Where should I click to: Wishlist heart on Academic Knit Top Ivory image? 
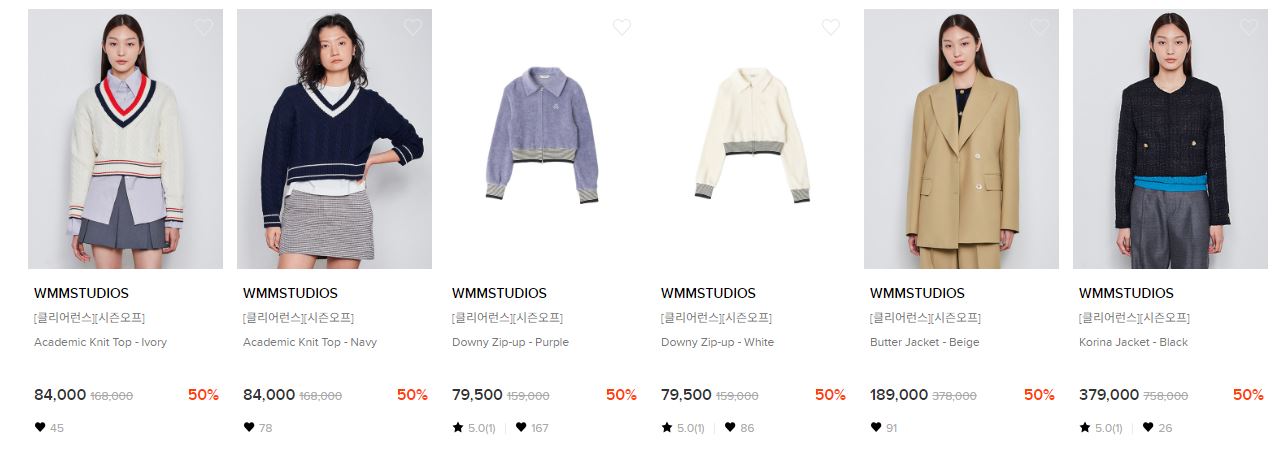pyautogui.click(x=204, y=27)
